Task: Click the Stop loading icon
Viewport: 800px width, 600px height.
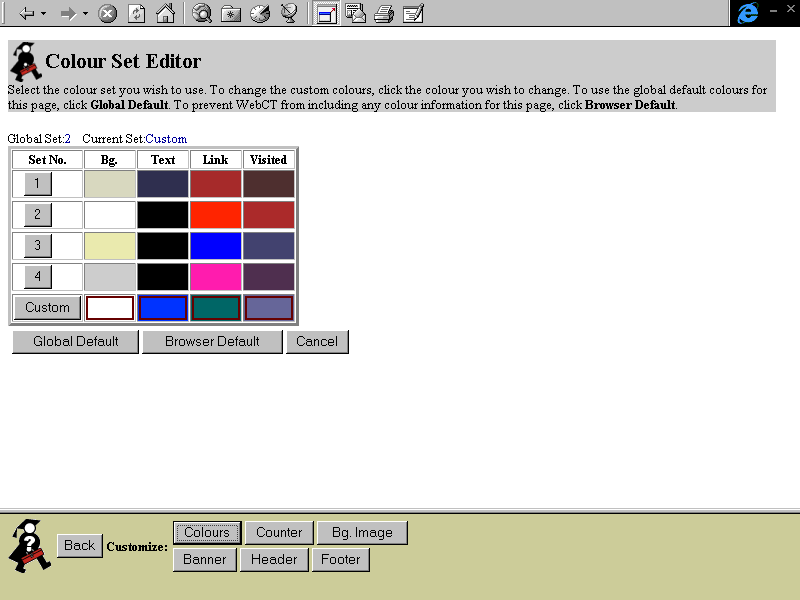Action: (107, 14)
